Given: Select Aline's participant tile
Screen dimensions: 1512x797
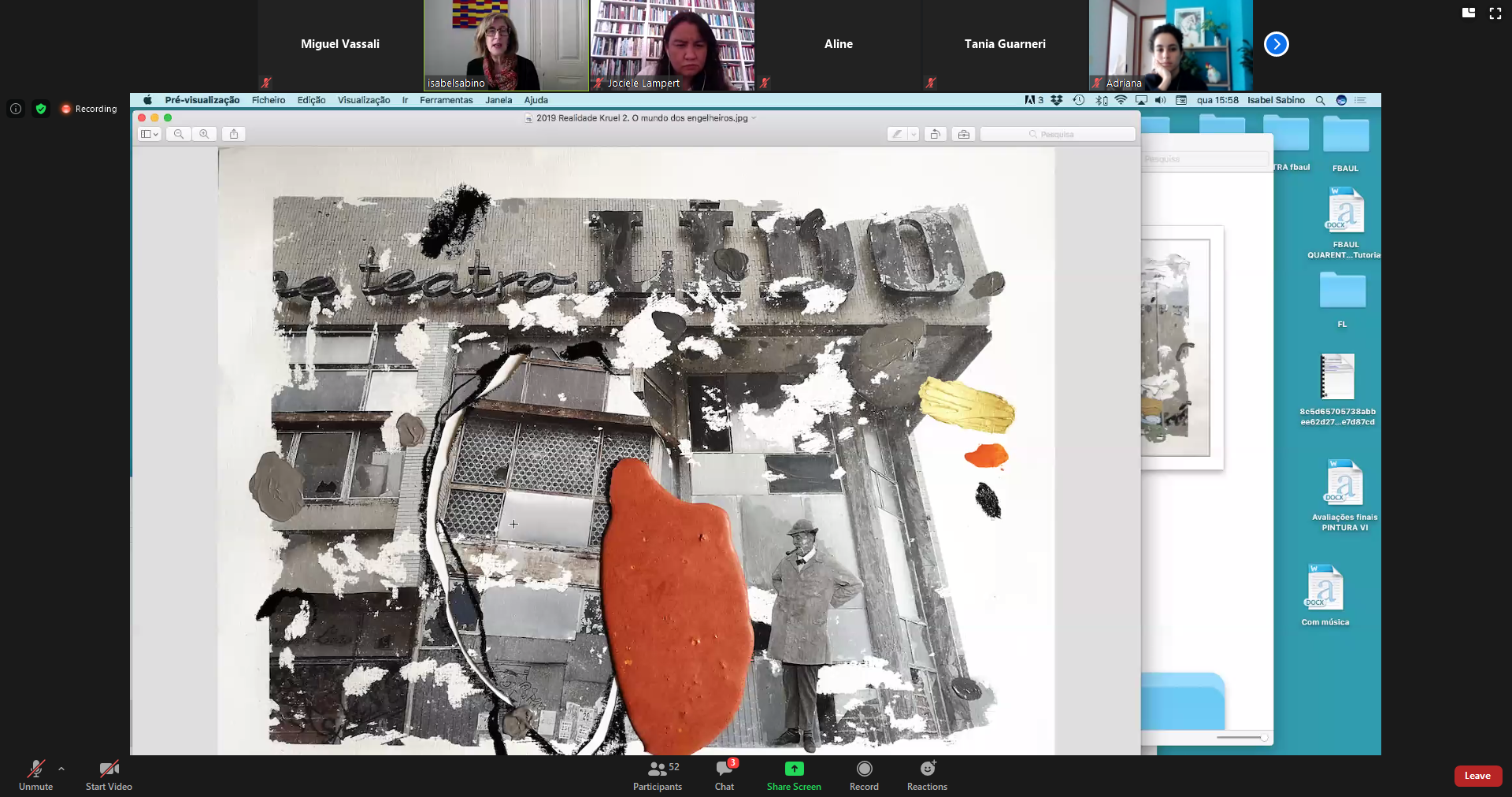Looking at the screenshot, I should point(839,45).
